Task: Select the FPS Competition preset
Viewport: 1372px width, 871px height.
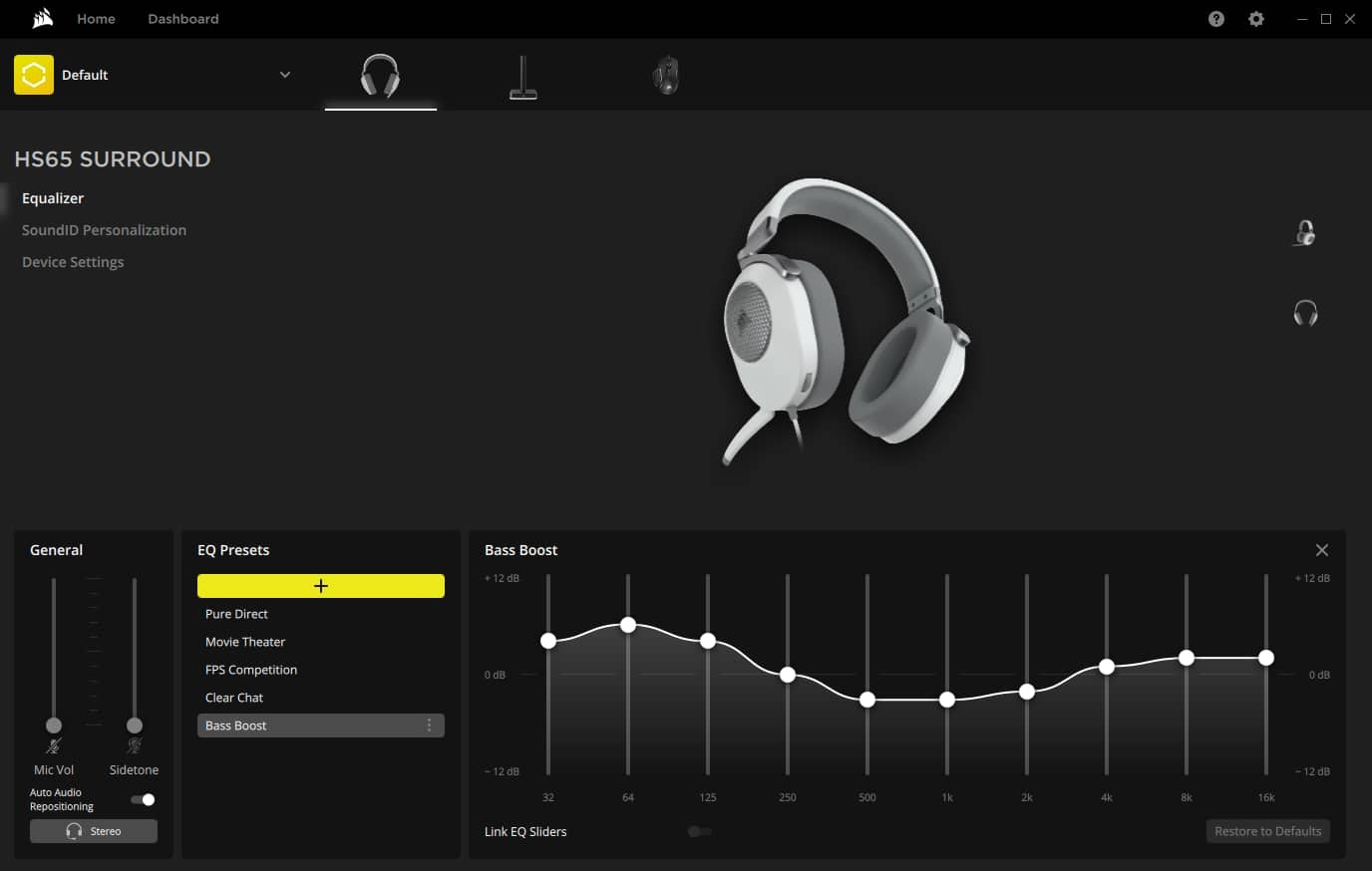Action: click(x=251, y=670)
